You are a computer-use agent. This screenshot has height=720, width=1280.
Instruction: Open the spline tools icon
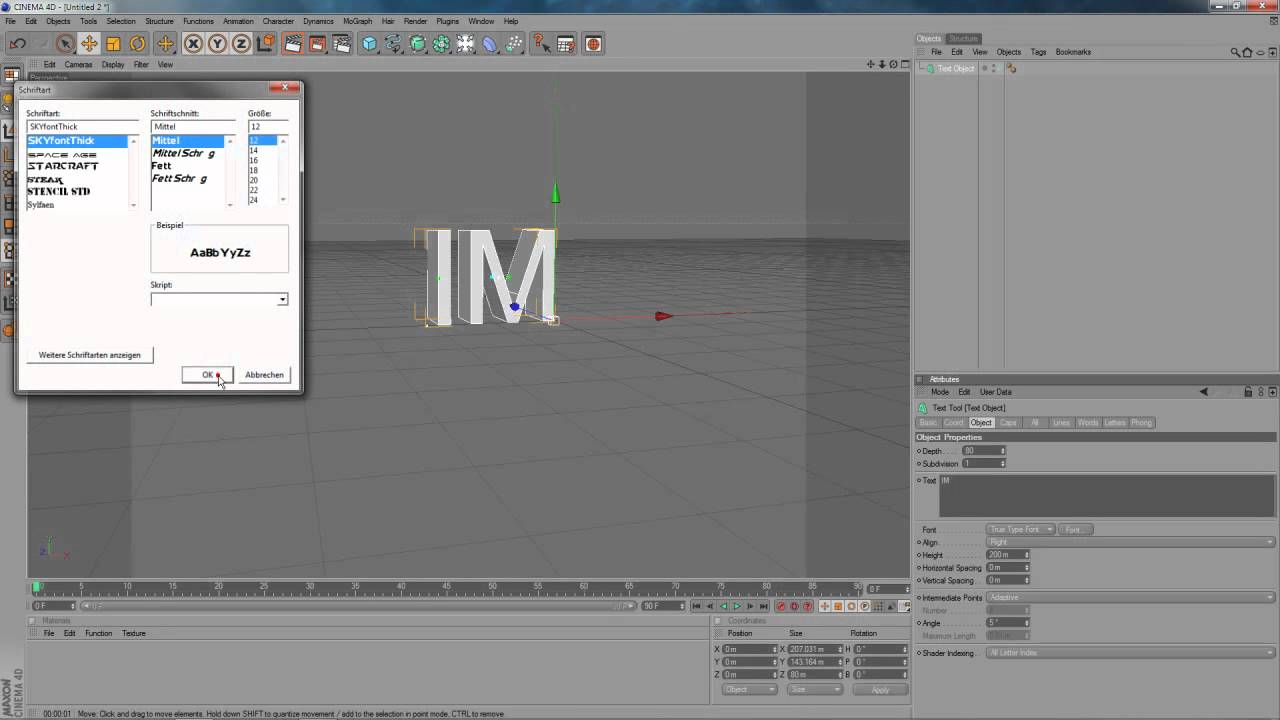click(393, 44)
